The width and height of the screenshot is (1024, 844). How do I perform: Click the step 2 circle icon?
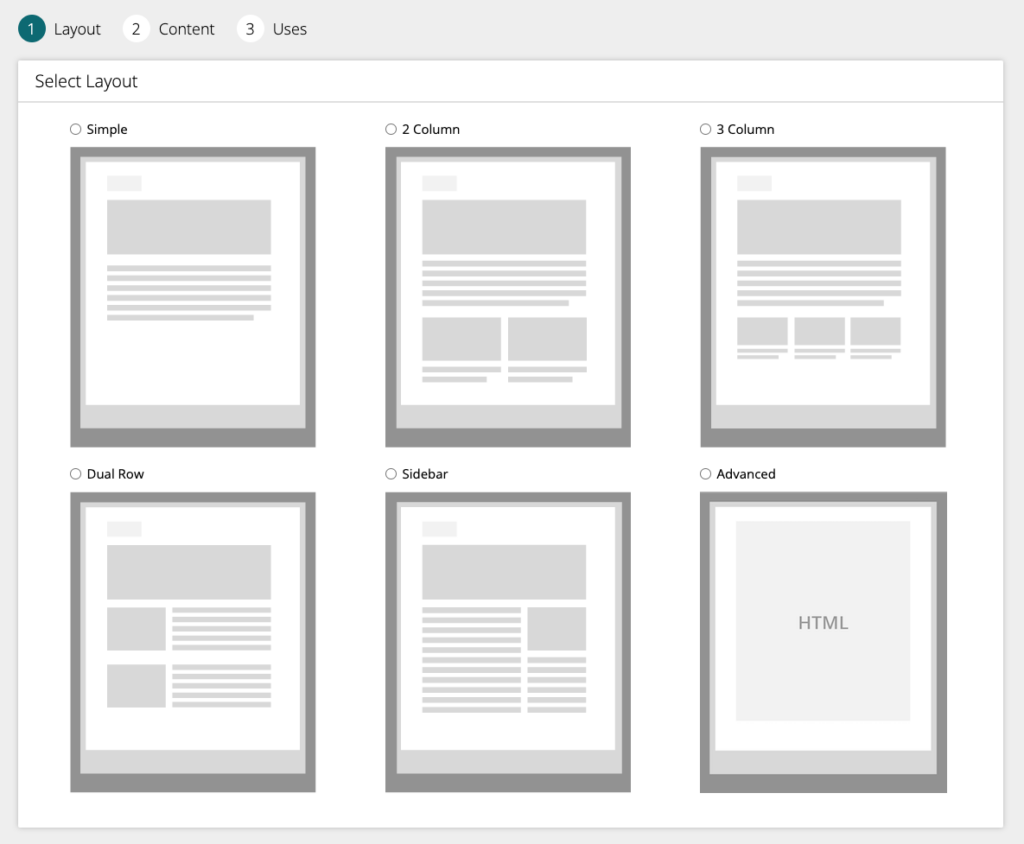click(136, 29)
